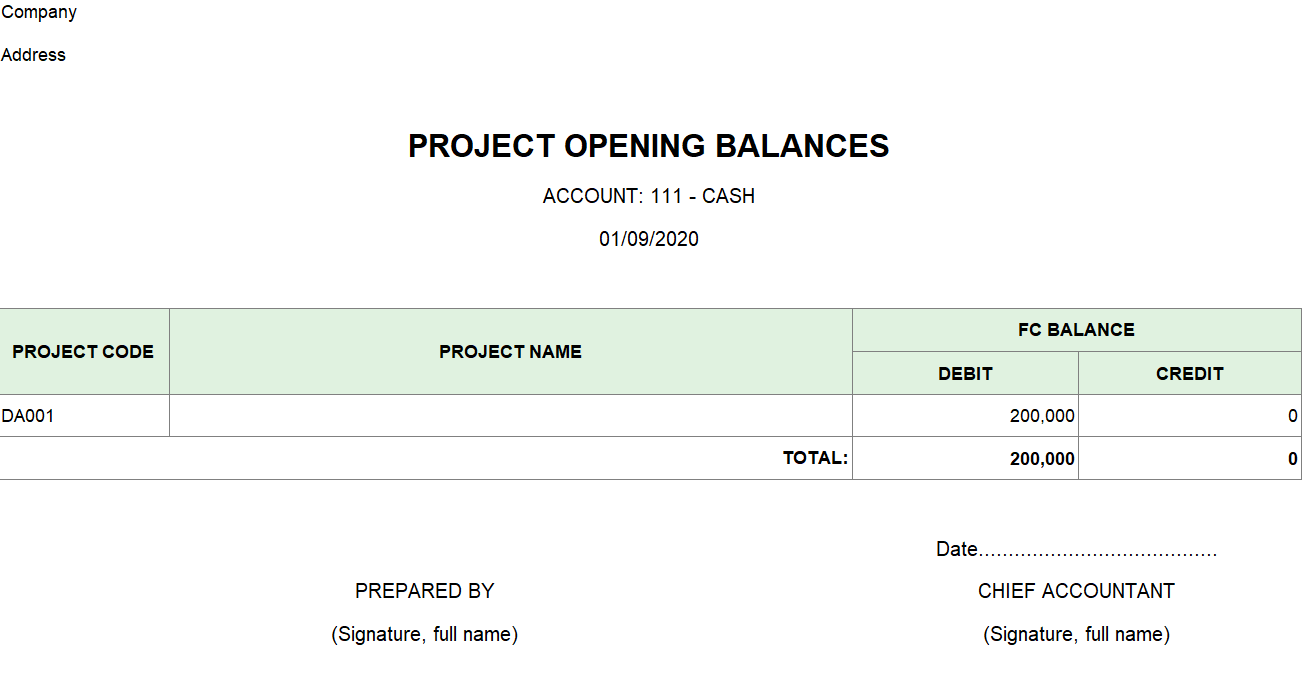Select the report date 01/09/2020
The image size is (1312, 679).
(648, 239)
